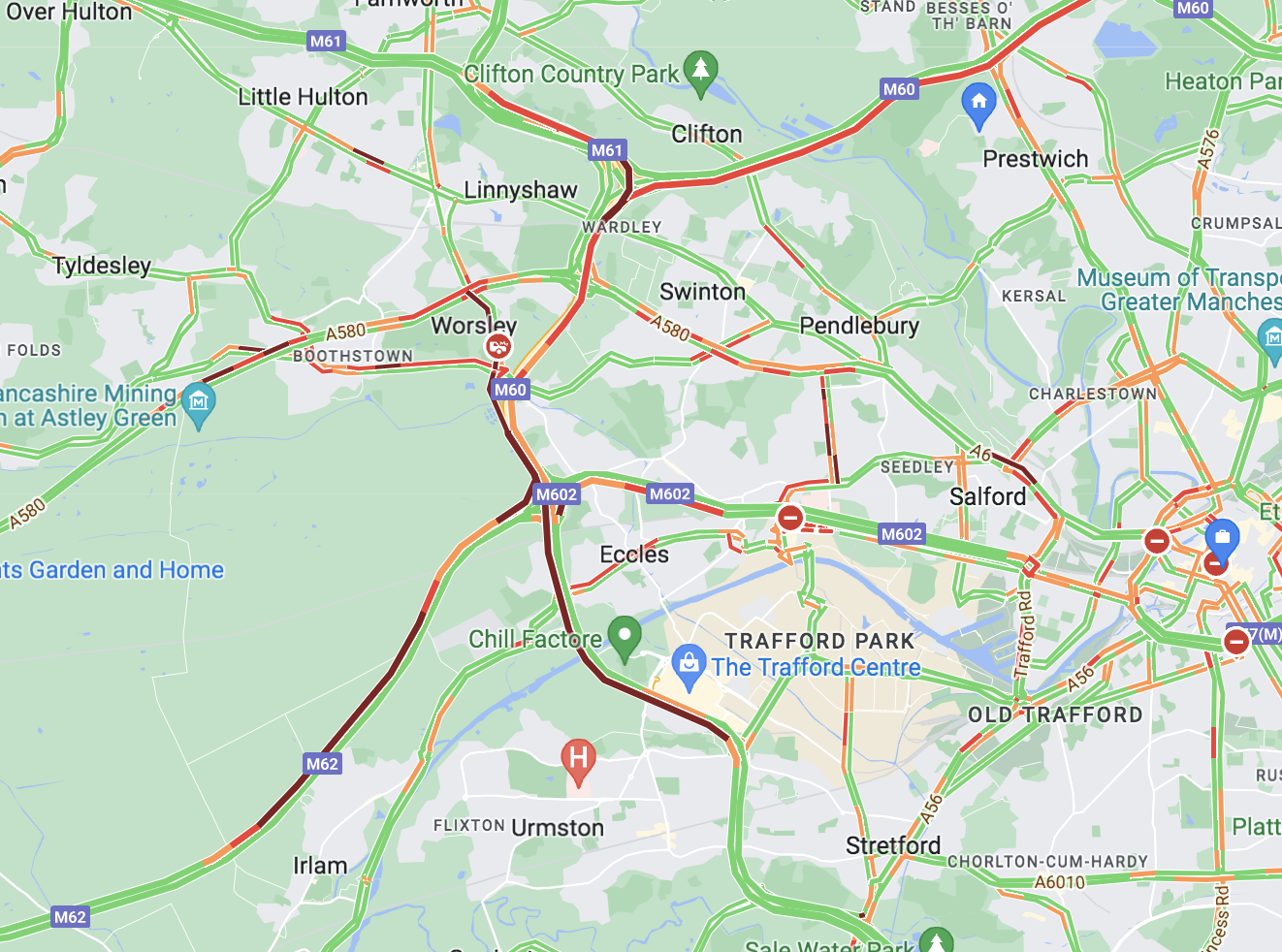The image size is (1282, 952).
Task: Open the road closure icon on M602
Action: [790, 517]
